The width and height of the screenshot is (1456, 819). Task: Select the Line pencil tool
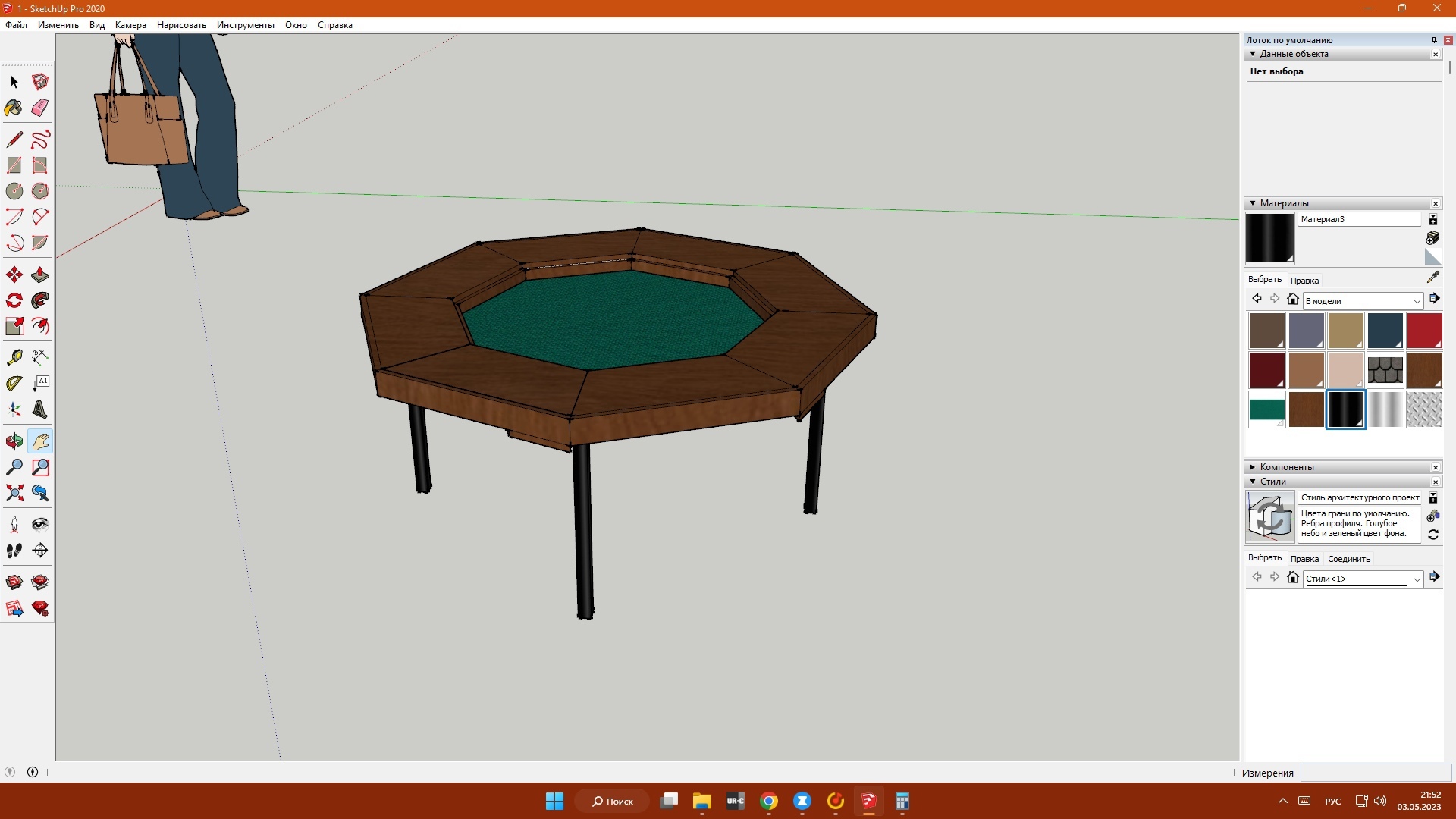tap(14, 140)
